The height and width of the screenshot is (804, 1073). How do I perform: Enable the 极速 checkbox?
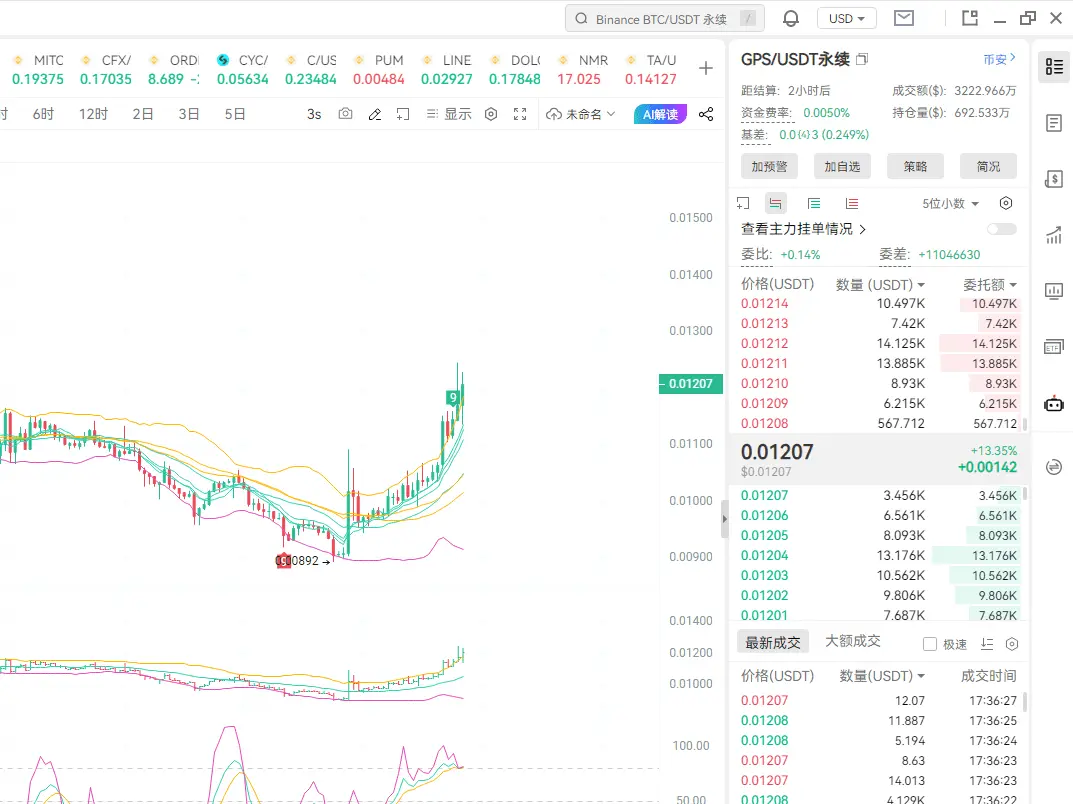[929, 644]
